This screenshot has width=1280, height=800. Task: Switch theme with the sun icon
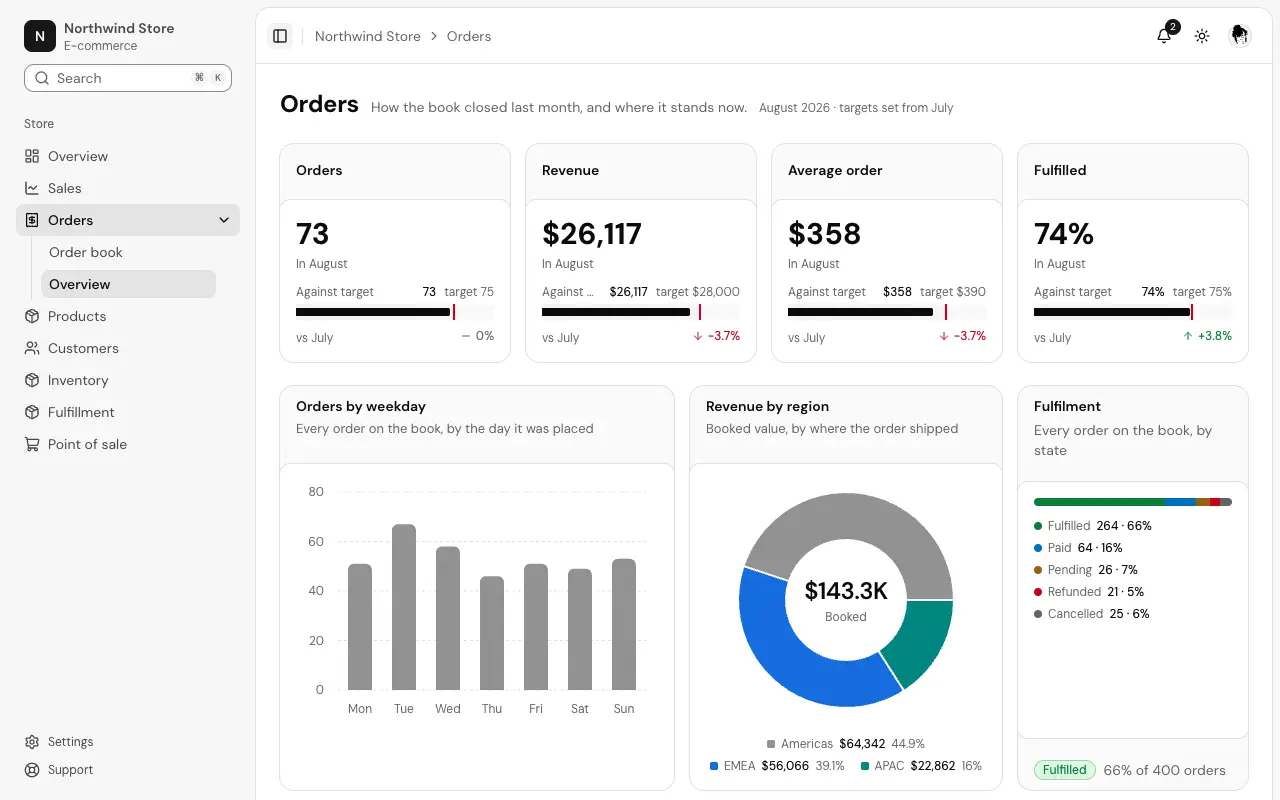point(1202,36)
